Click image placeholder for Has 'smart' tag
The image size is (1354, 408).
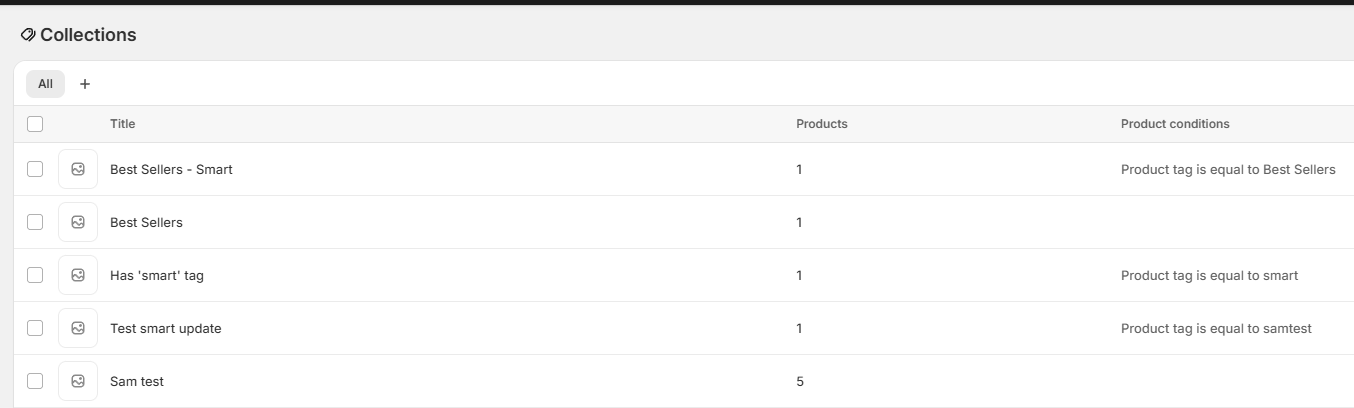pyautogui.click(x=78, y=276)
